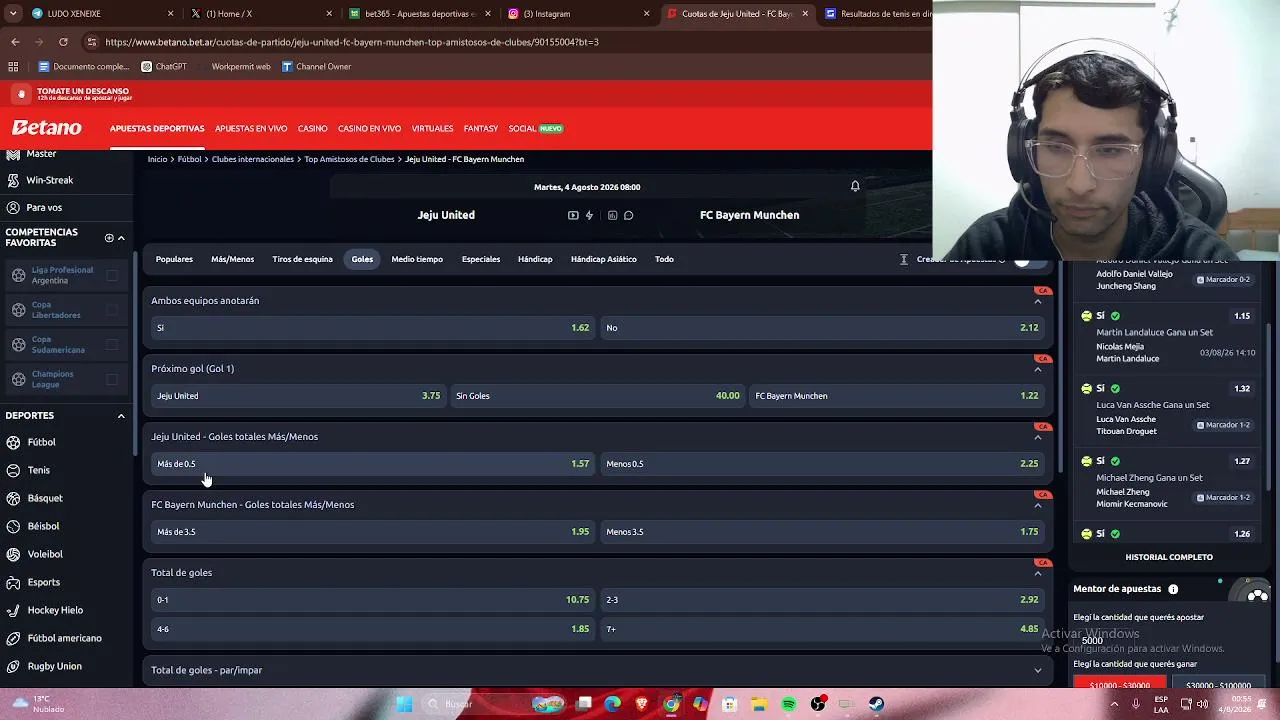Open the live video stream icon in match header
The width and height of the screenshot is (1280, 720).
[573, 215]
